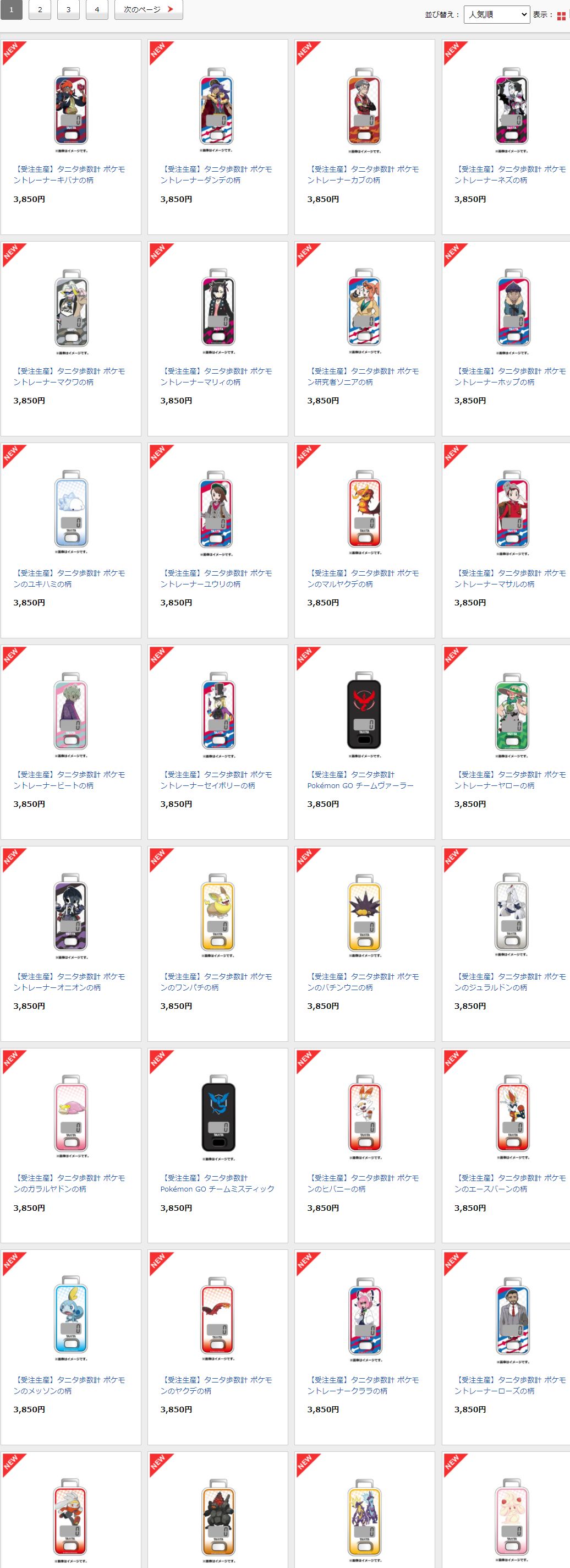Screen dimensions: 570x1568
Task: Open the ユキハミ pedometer product image
Action: click(x=70, y=512)
